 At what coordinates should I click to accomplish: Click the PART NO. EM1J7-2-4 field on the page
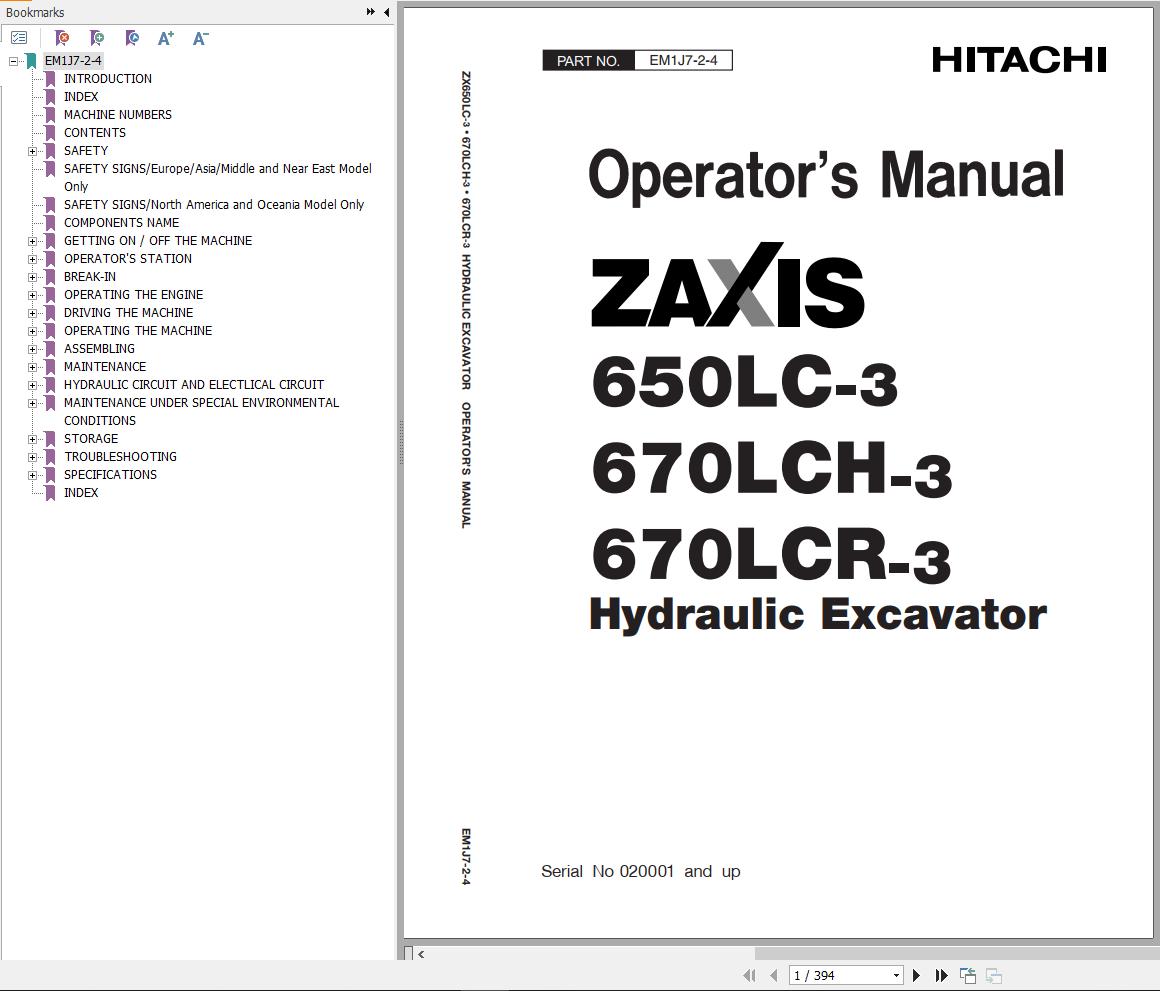(x=638, y=61)
